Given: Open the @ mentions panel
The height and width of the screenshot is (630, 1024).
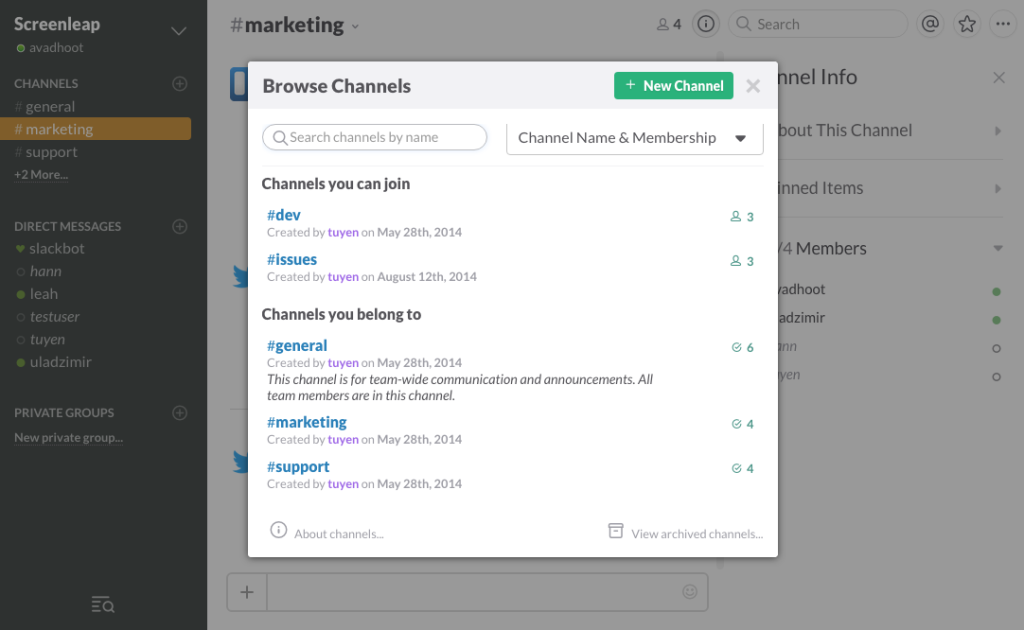Looking at the screenshot, I should [931, 23].
